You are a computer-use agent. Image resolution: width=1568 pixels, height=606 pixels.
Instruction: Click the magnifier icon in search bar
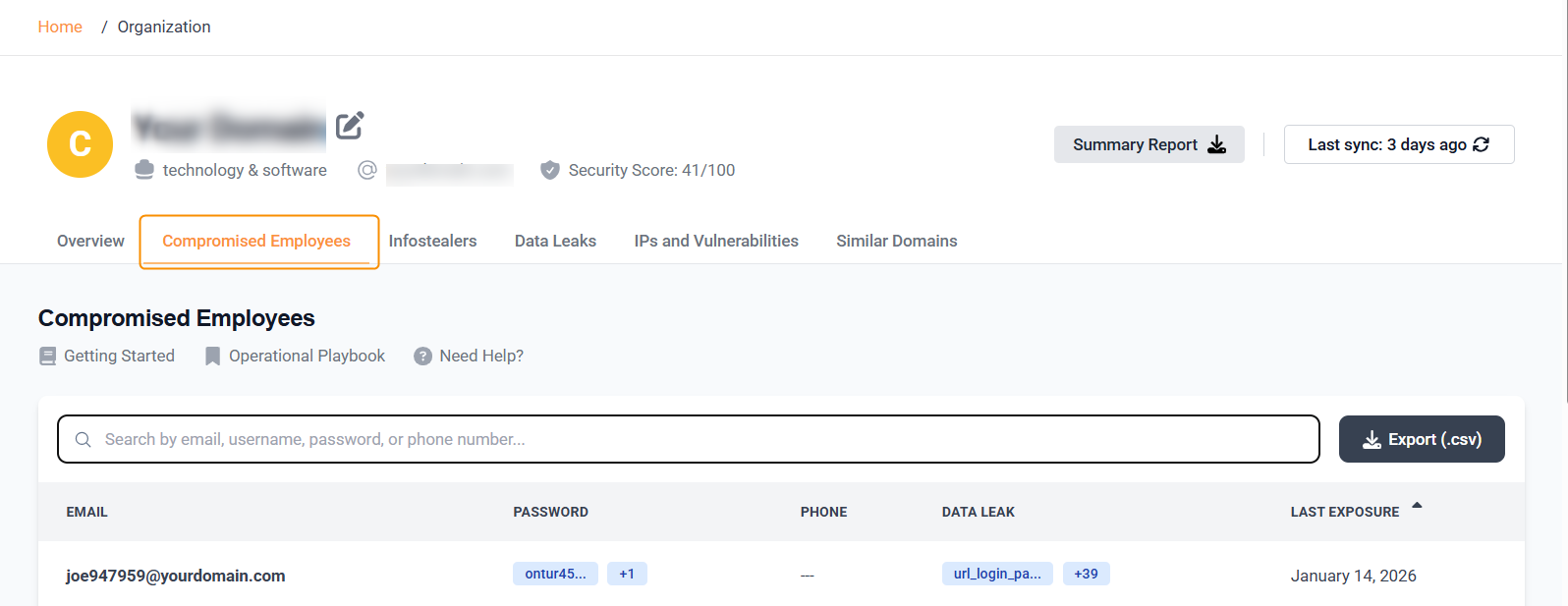click(84, 440)
